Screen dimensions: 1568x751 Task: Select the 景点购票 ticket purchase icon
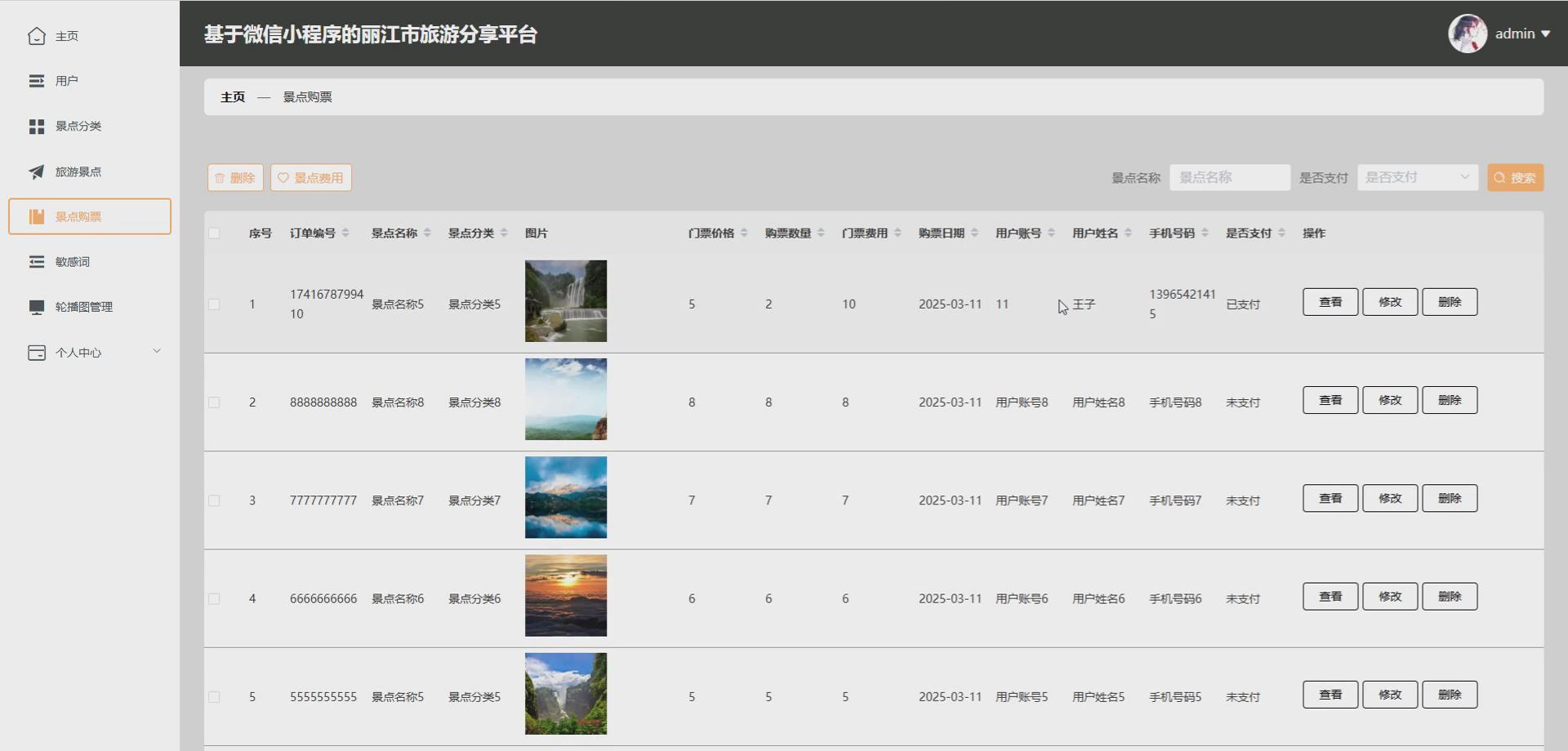[x=36, y=216]
